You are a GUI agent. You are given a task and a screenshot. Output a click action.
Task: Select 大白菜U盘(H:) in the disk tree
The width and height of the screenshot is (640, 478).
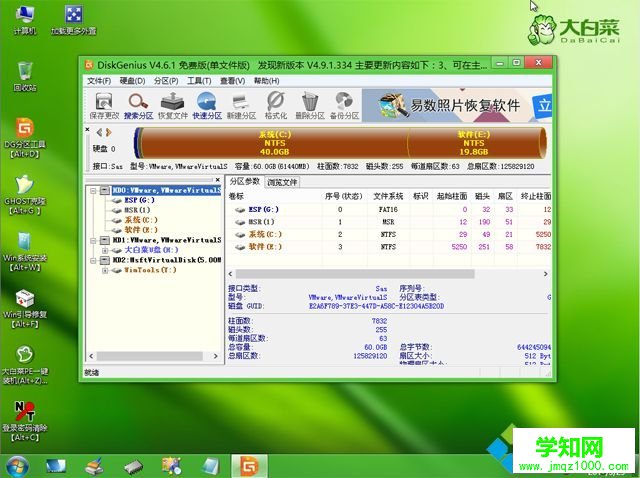coord(151,250)
